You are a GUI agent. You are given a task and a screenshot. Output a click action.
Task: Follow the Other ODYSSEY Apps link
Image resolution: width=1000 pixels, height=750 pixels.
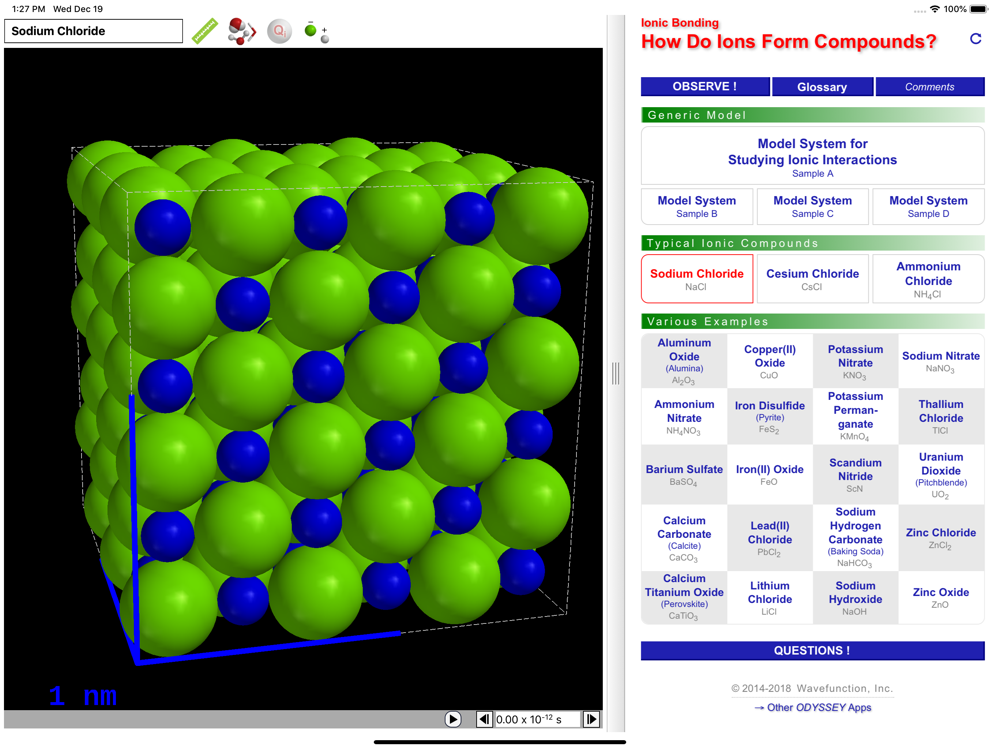coord(812,707)
